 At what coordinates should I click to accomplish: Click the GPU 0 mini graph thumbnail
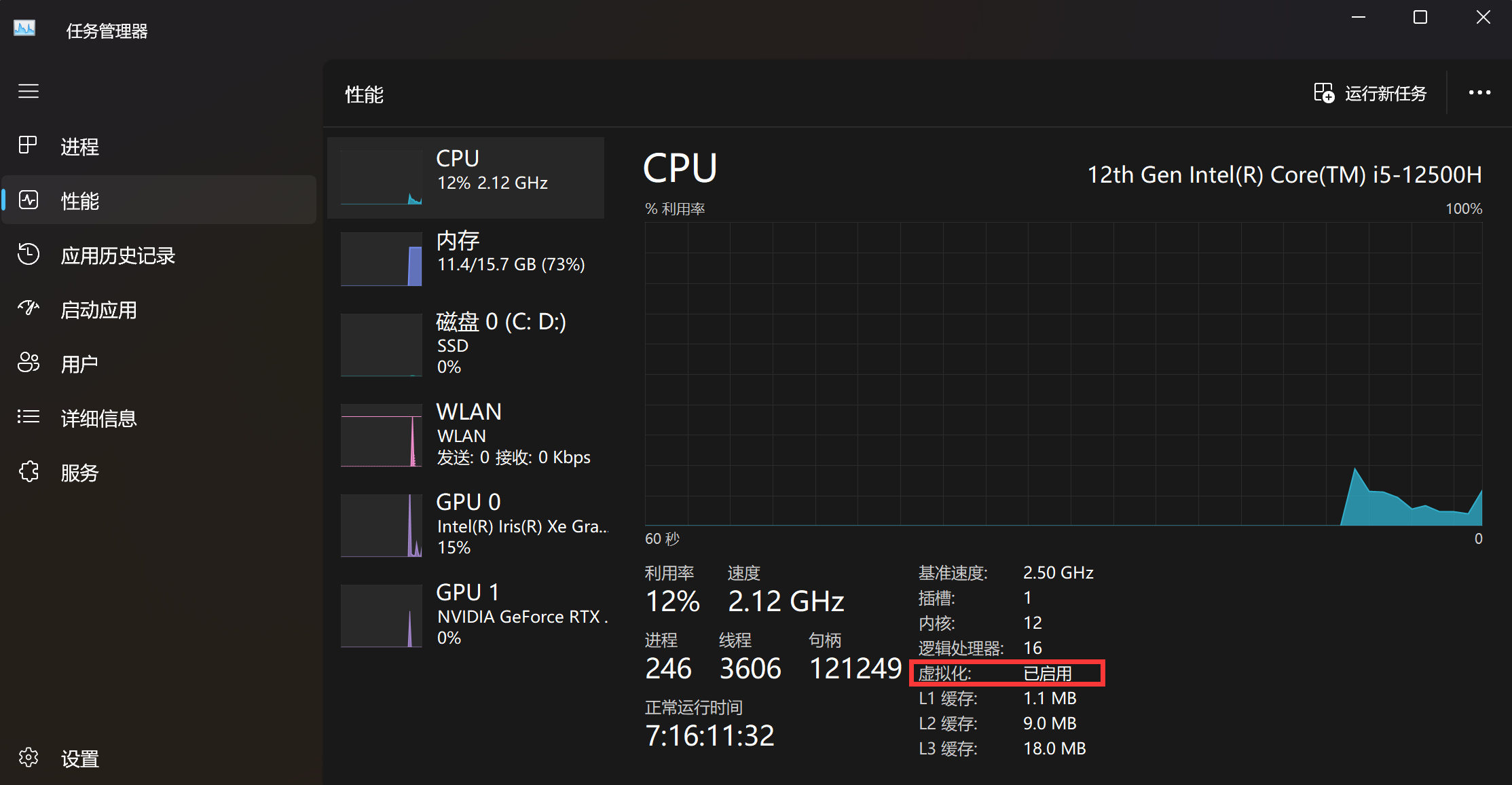(x=382, y=526)
